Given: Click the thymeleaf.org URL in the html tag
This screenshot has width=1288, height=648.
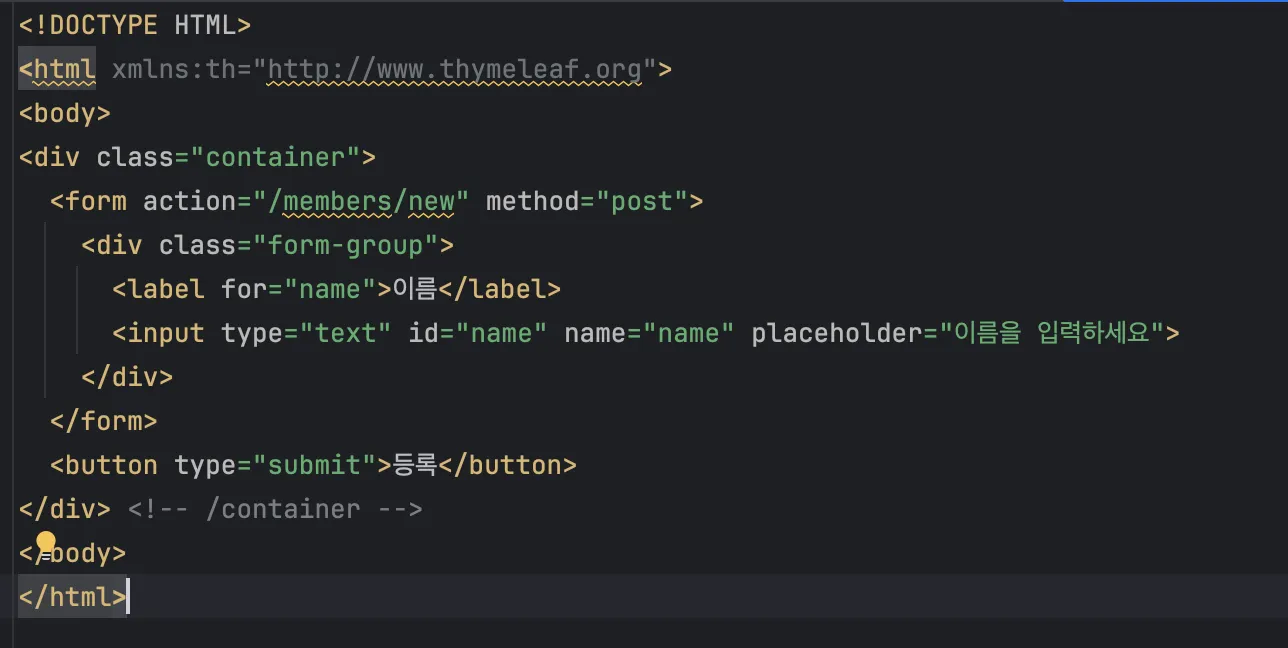Looking at the screenshot, I should click(455, 69).
